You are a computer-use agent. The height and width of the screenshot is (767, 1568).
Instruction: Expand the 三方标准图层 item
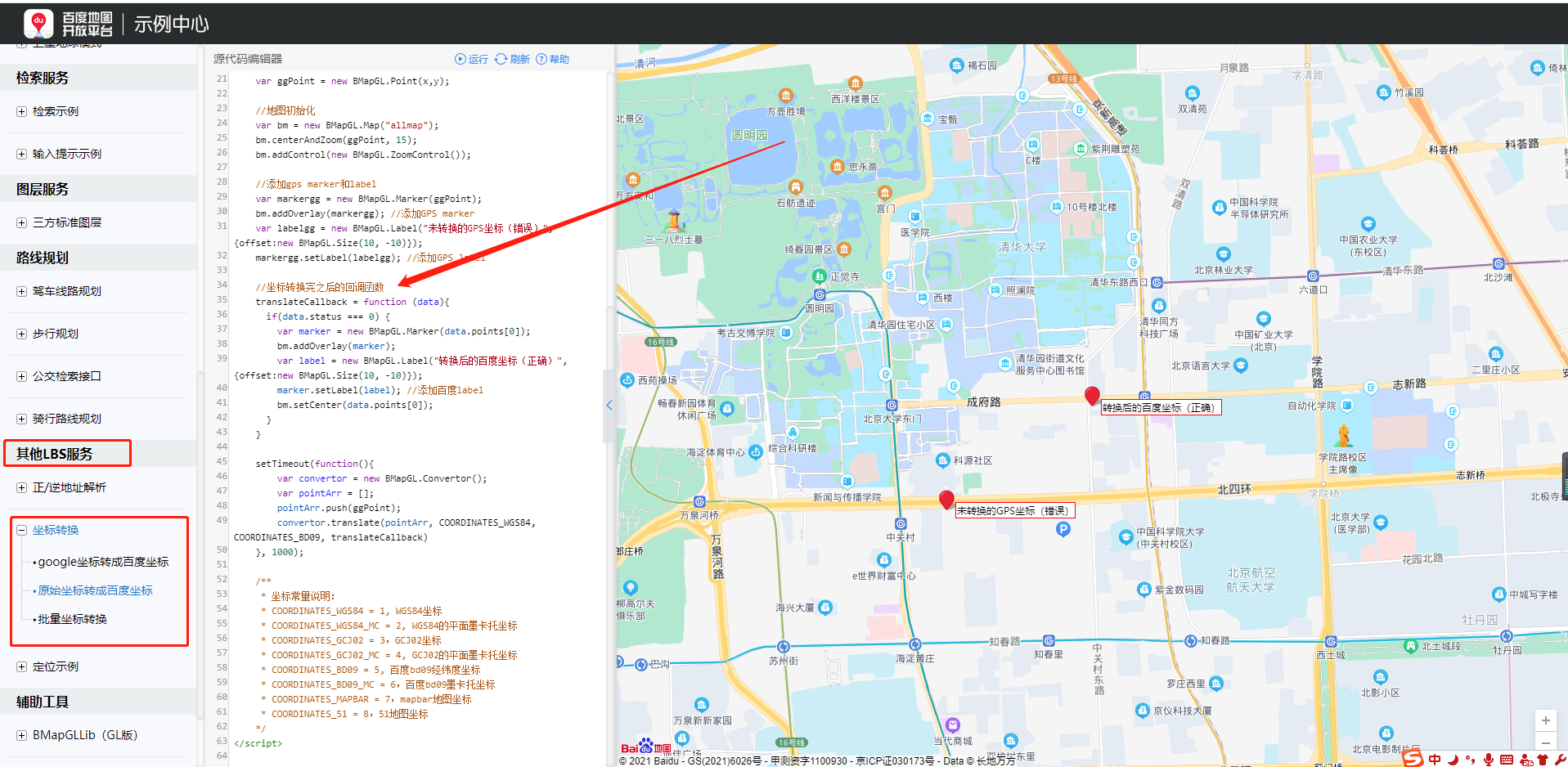[21, 223]
